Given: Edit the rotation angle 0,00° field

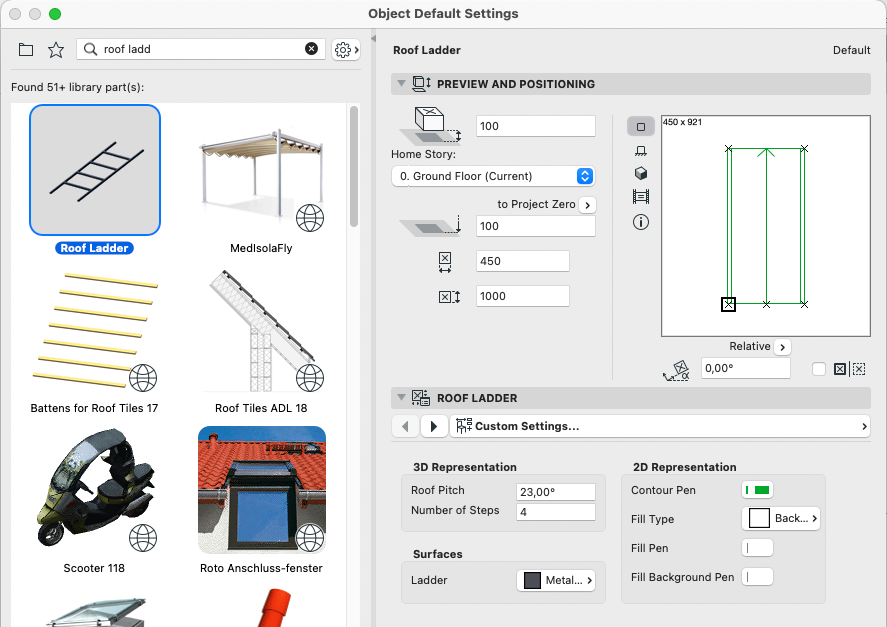Looking at the screenshot, I should click(746, 368).
